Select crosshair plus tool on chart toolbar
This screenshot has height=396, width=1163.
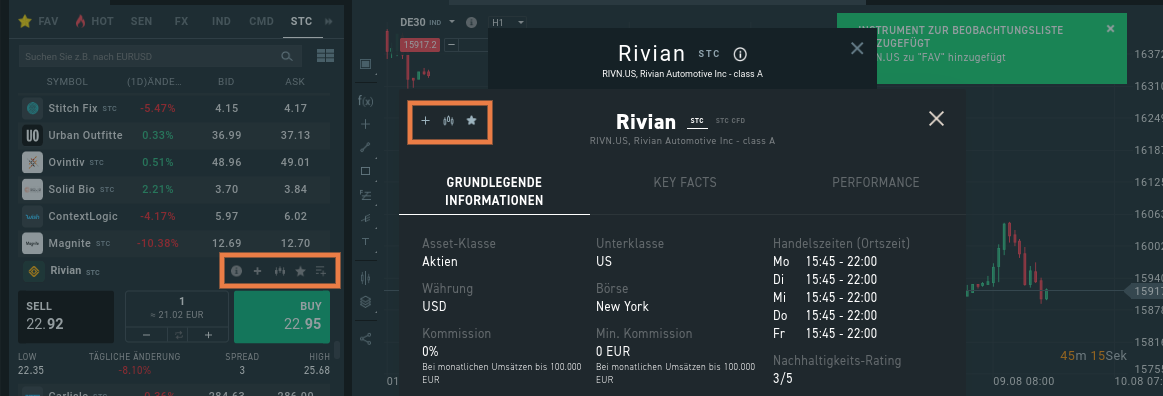pyautogui.click(x=365, y=124)
